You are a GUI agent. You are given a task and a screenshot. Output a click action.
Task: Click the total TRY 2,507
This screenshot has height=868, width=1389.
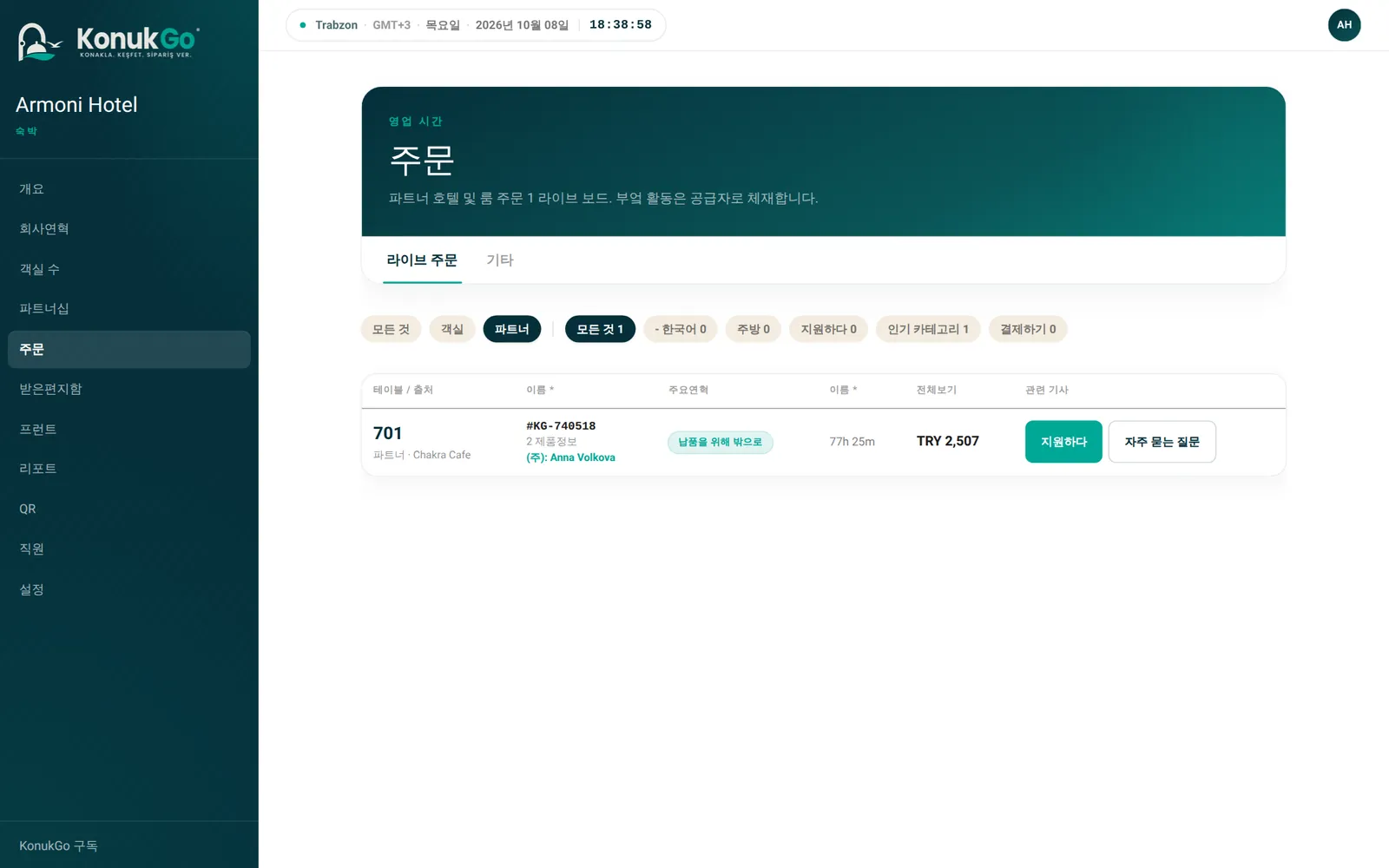pyautogui.click(x=948, y=441)
